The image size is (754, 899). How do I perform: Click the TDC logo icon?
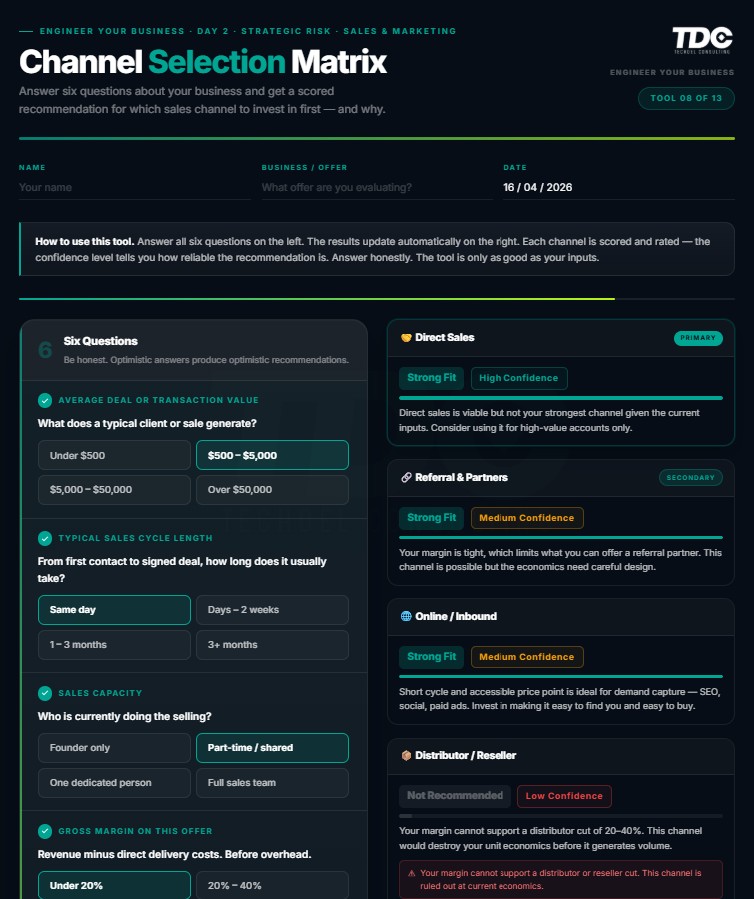coord(702,41)
